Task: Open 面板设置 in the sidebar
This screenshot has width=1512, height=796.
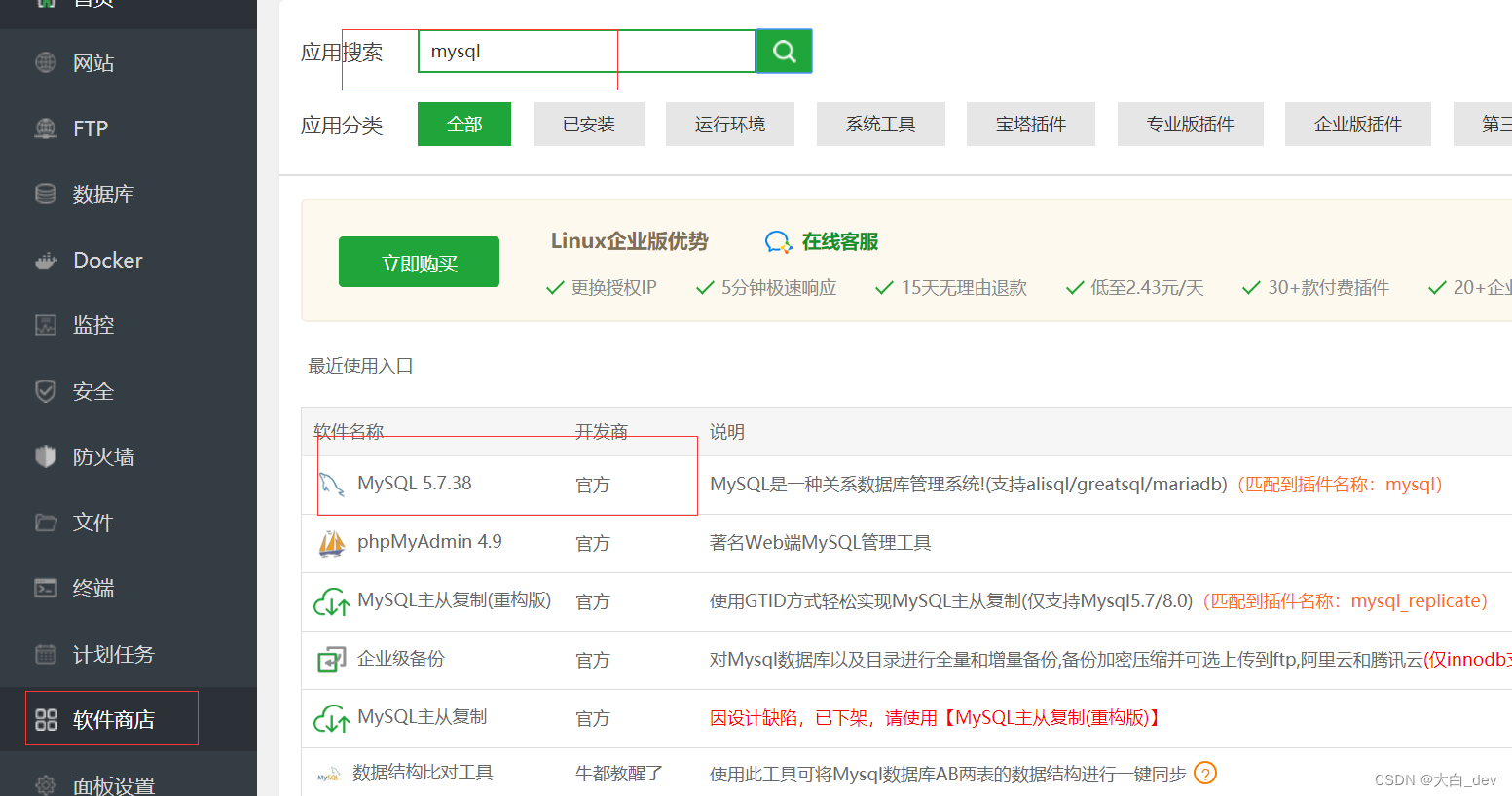Action: 114,785
